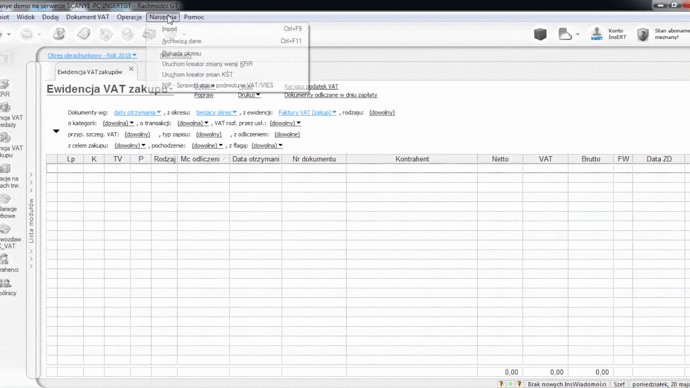Viewport: 690px width, 388px height.
Task: Open operations on fixed assets sidebar module
Action: click(9, 176)
